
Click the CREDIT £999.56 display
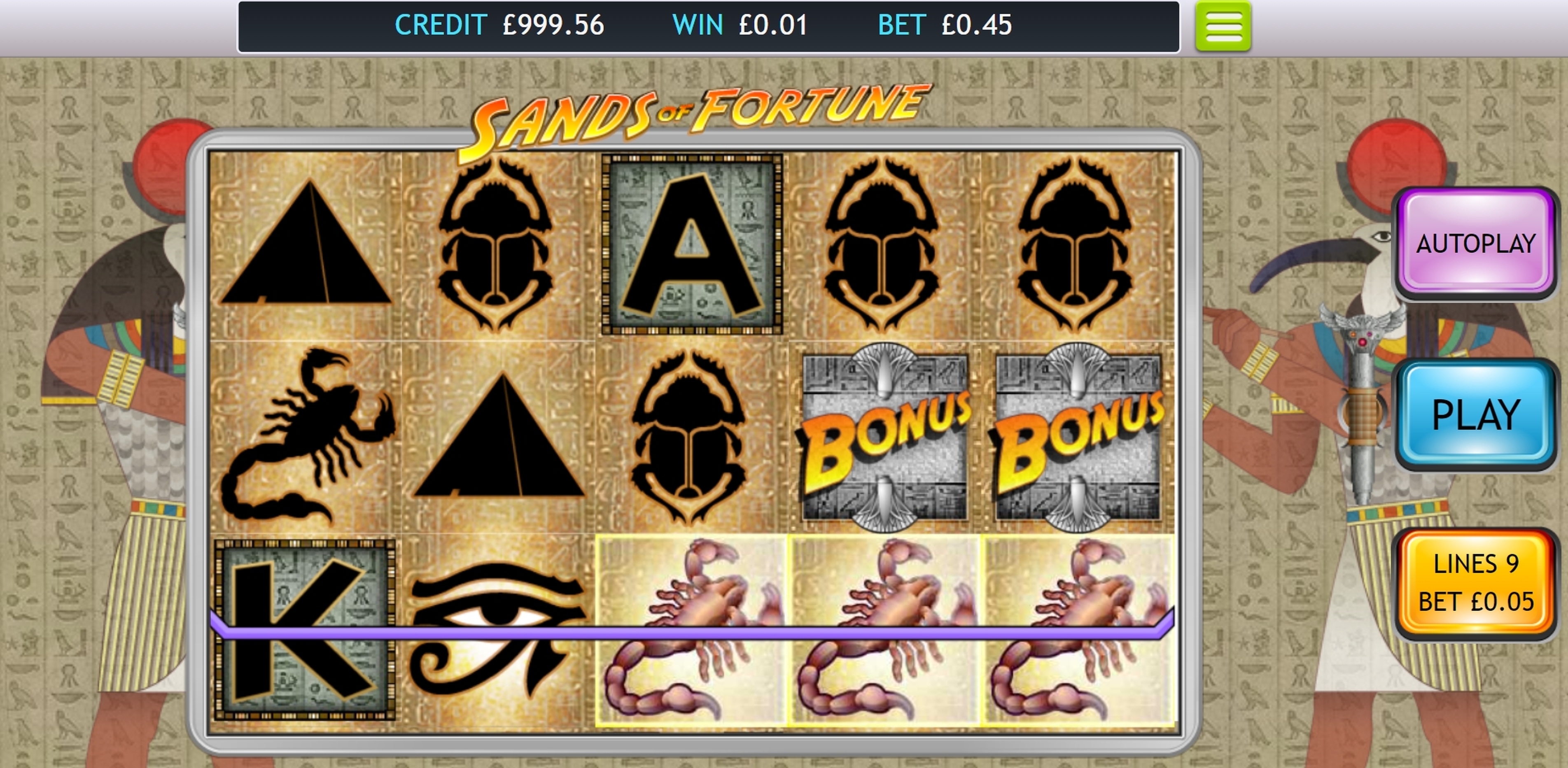click(499, 26)
